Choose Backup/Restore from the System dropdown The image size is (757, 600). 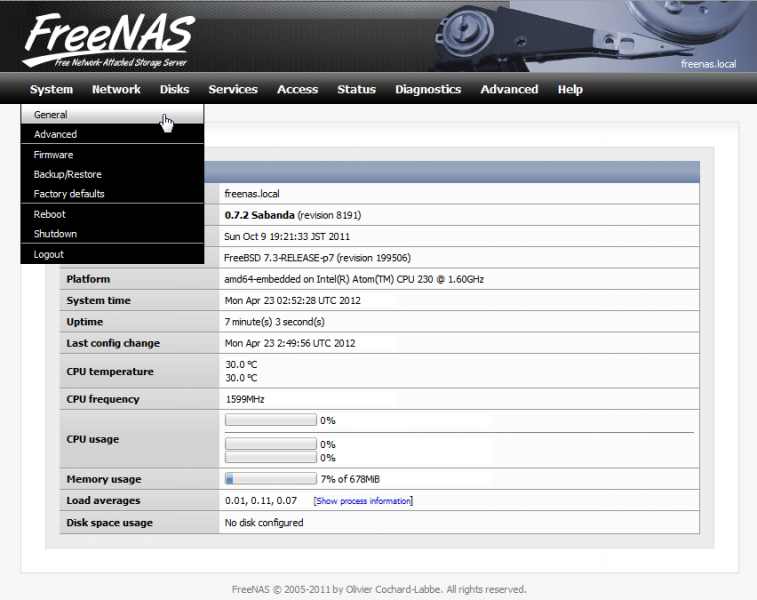point(112,174)
